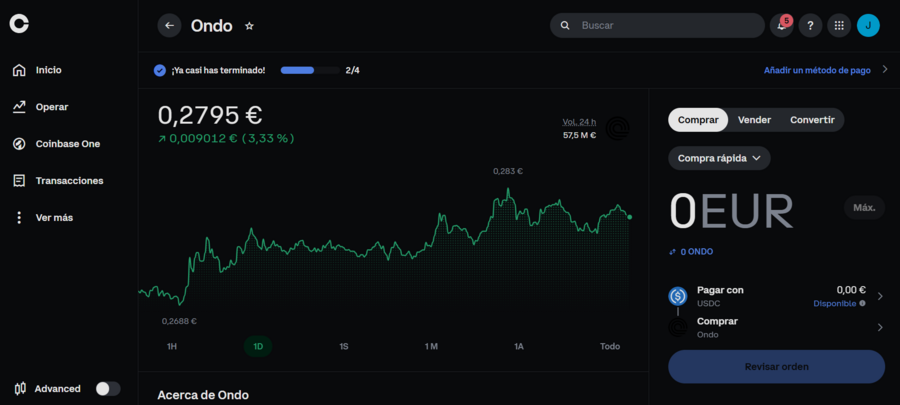
Task: Click the Disponible info icon
Action: tap(863, 303)
